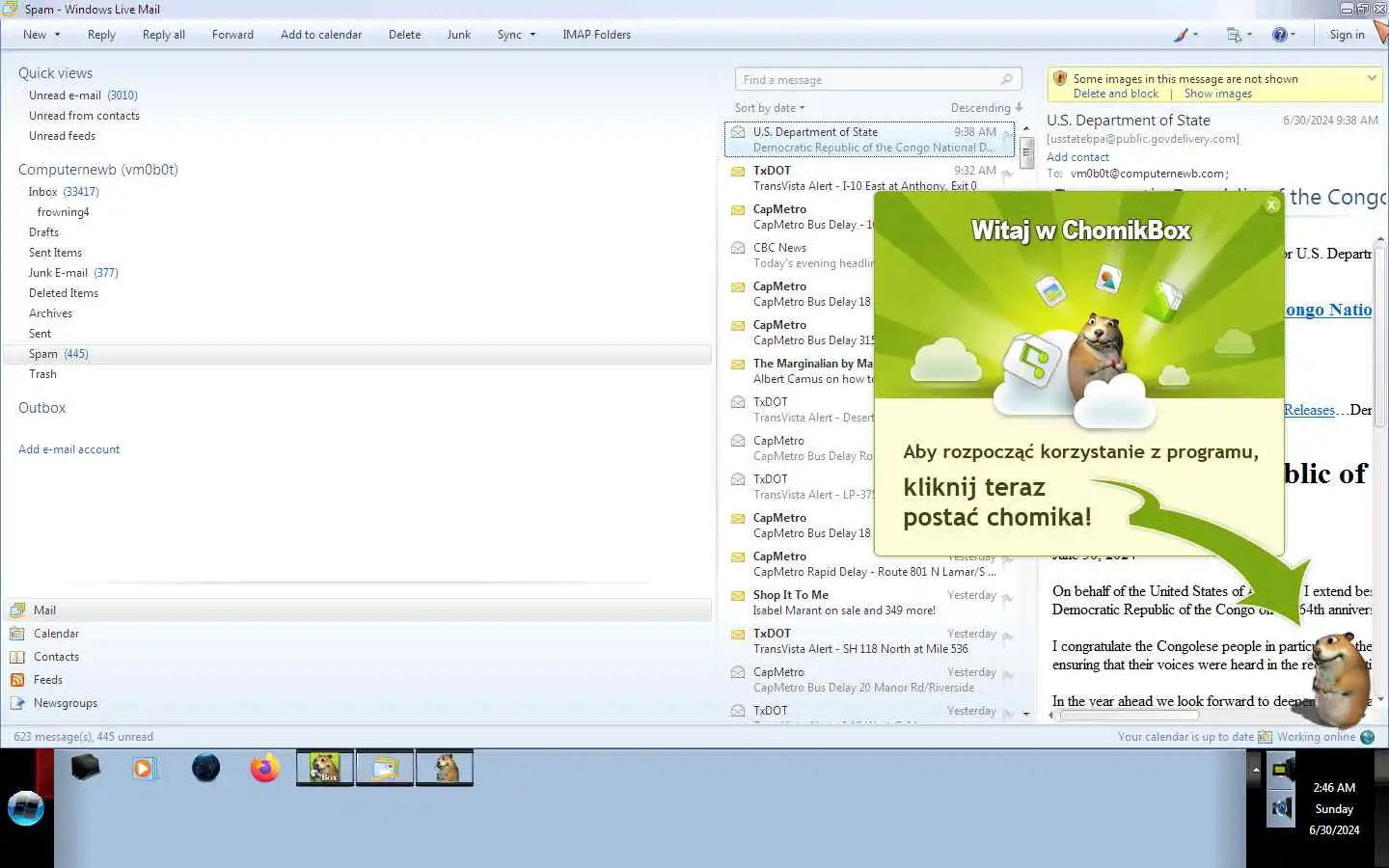Forward the selected message
Screen dimensions: 1389x868
click(x=232, y=35)
